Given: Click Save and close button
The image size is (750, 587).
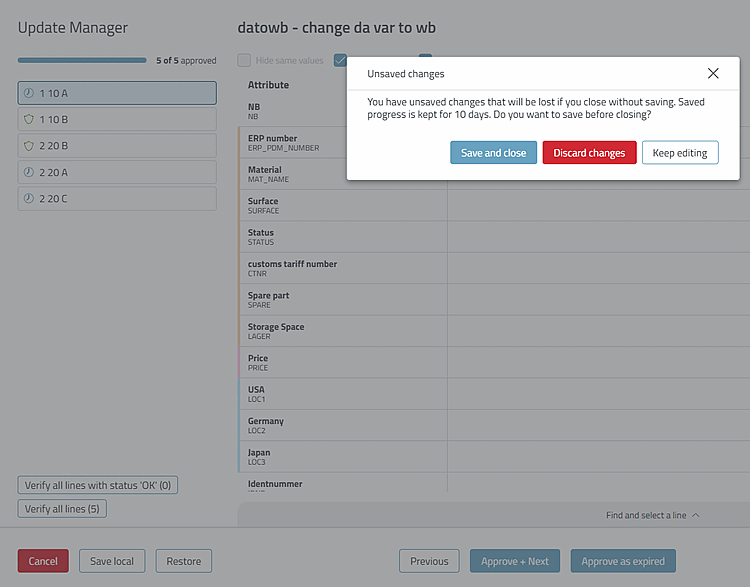Looking at the screenshot, I should [x=493, y=153].
